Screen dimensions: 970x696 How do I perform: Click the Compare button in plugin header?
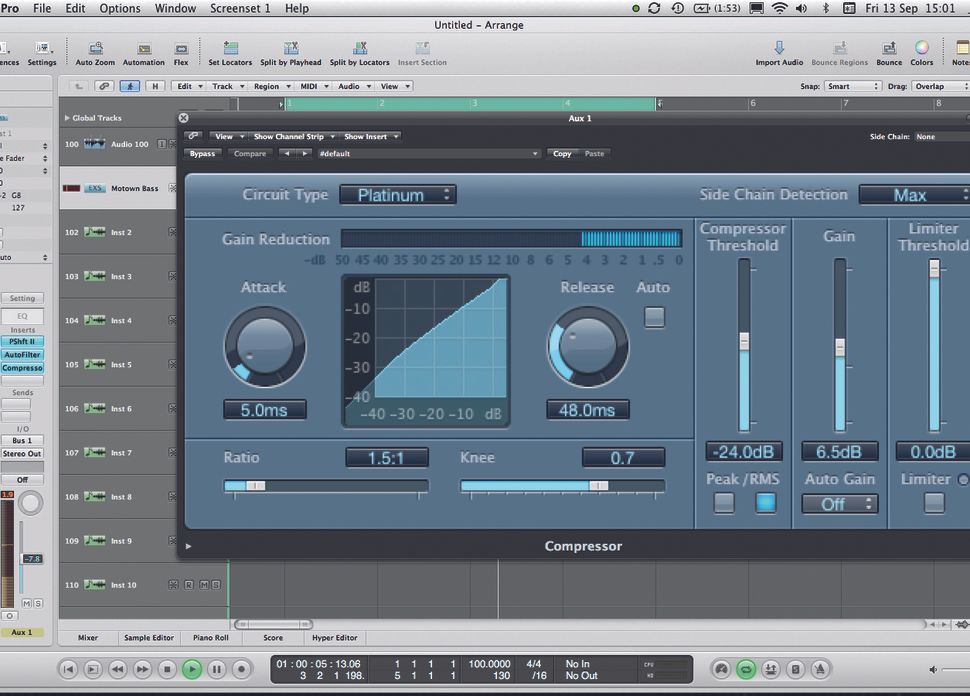pyautogui.click(x=250, y=153)
